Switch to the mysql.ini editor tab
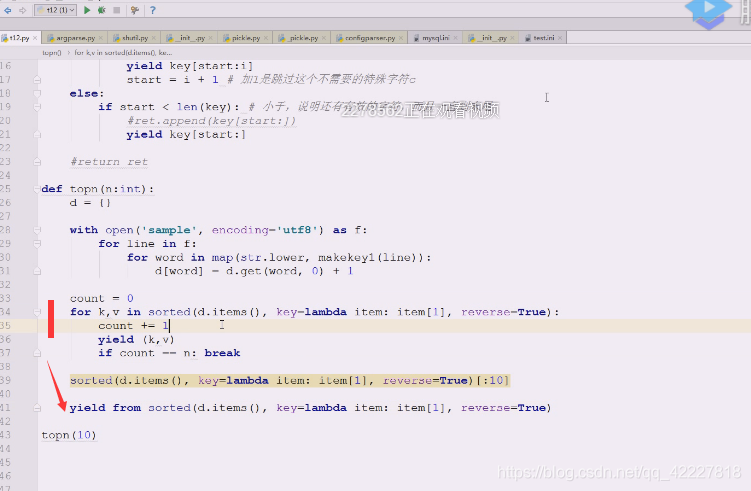This screenshot has width=751, height=491. pos(435,37)
